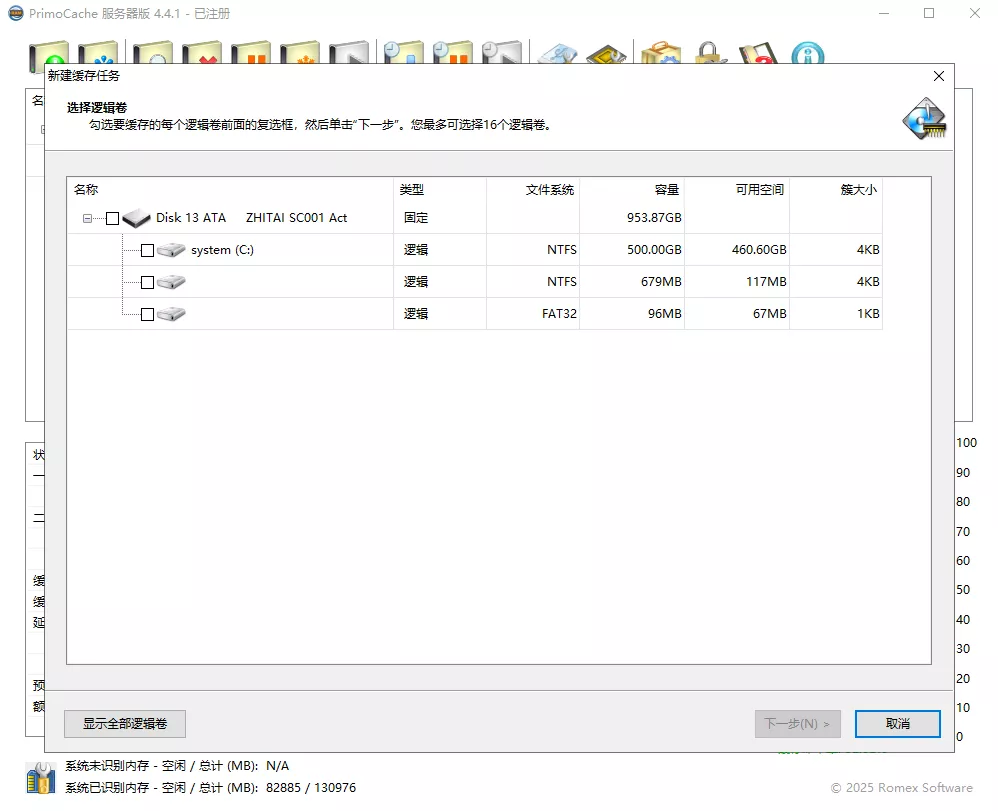This screenshot has height=811, width=998.
Task: Click the 96MB FAT32 volume drive icon
Action: tap(171, 314)
